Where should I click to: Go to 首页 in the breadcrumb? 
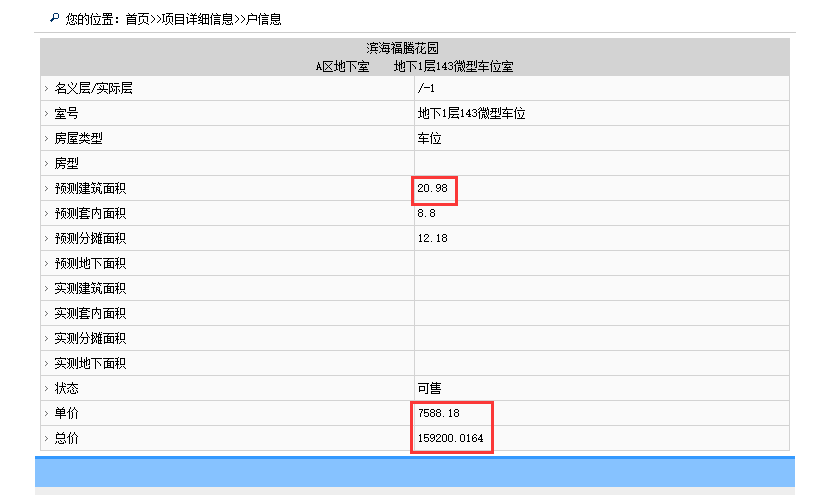point(137,19)
